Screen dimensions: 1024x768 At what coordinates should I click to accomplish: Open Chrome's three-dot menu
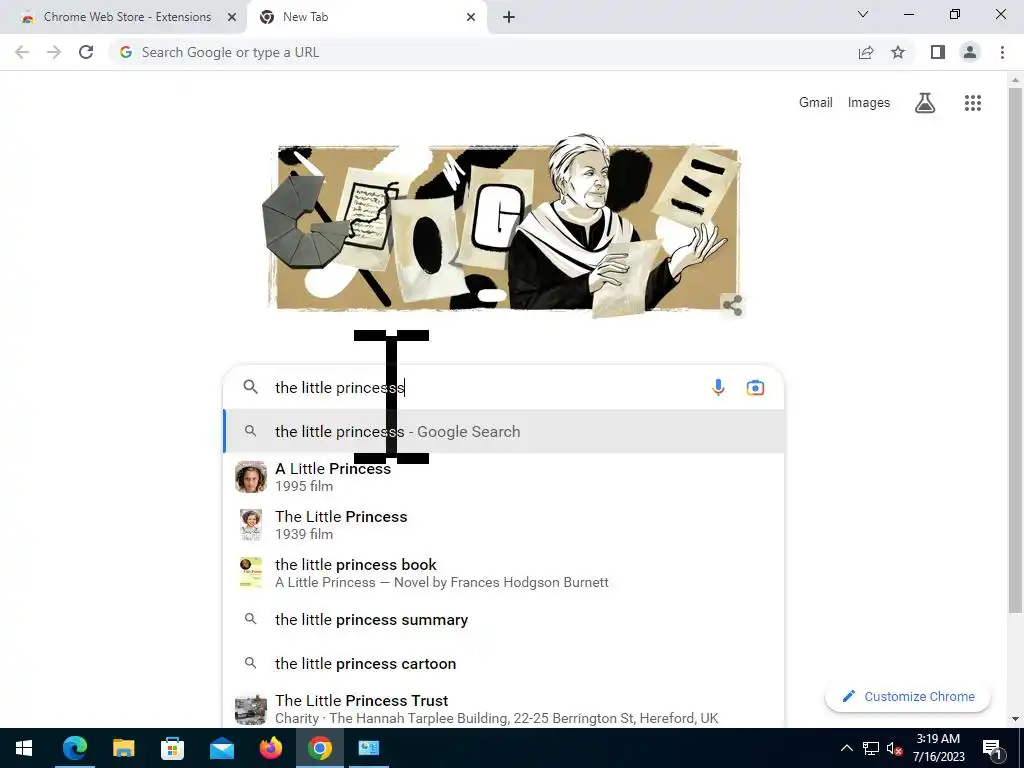coord(1002,52)
